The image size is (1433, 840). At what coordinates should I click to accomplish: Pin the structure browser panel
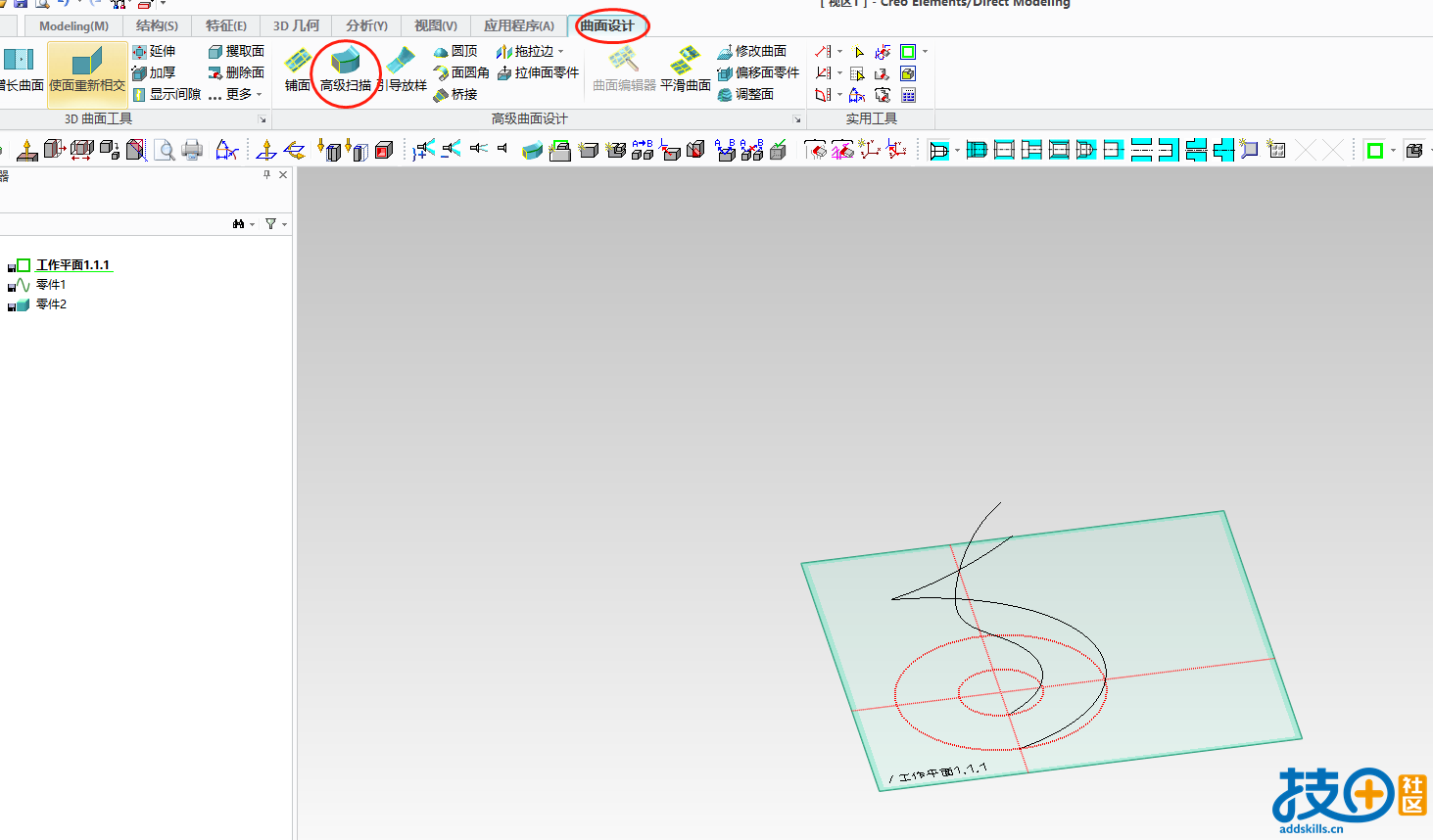(266, 175)
